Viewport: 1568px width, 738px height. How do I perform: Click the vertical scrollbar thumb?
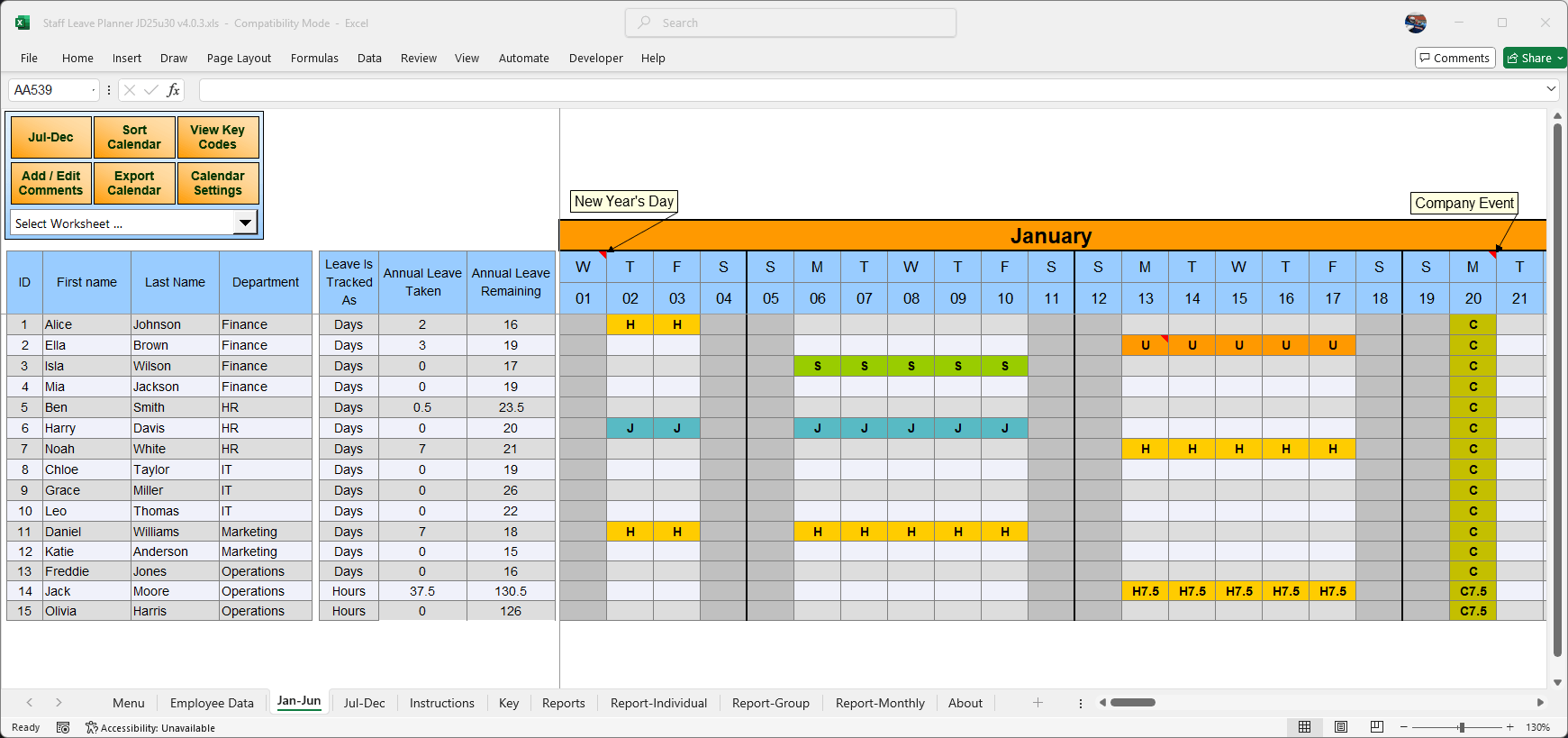coord(1557,389)
